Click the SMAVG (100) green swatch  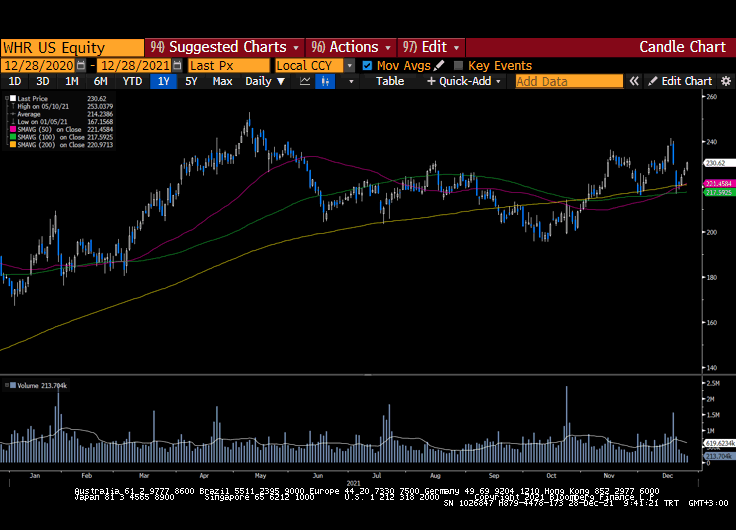click(x=13, y=137)
